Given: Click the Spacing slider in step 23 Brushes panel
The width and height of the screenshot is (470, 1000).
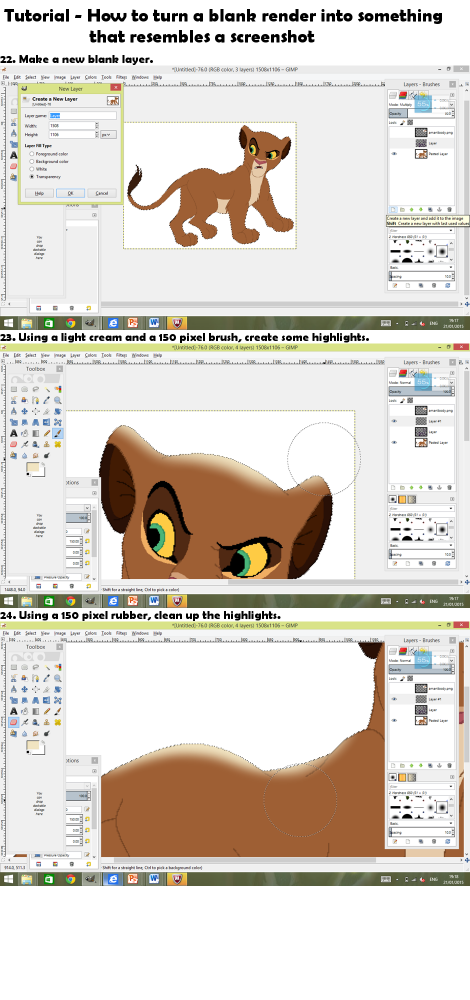Looking at the screenshot, I should 422,554.
